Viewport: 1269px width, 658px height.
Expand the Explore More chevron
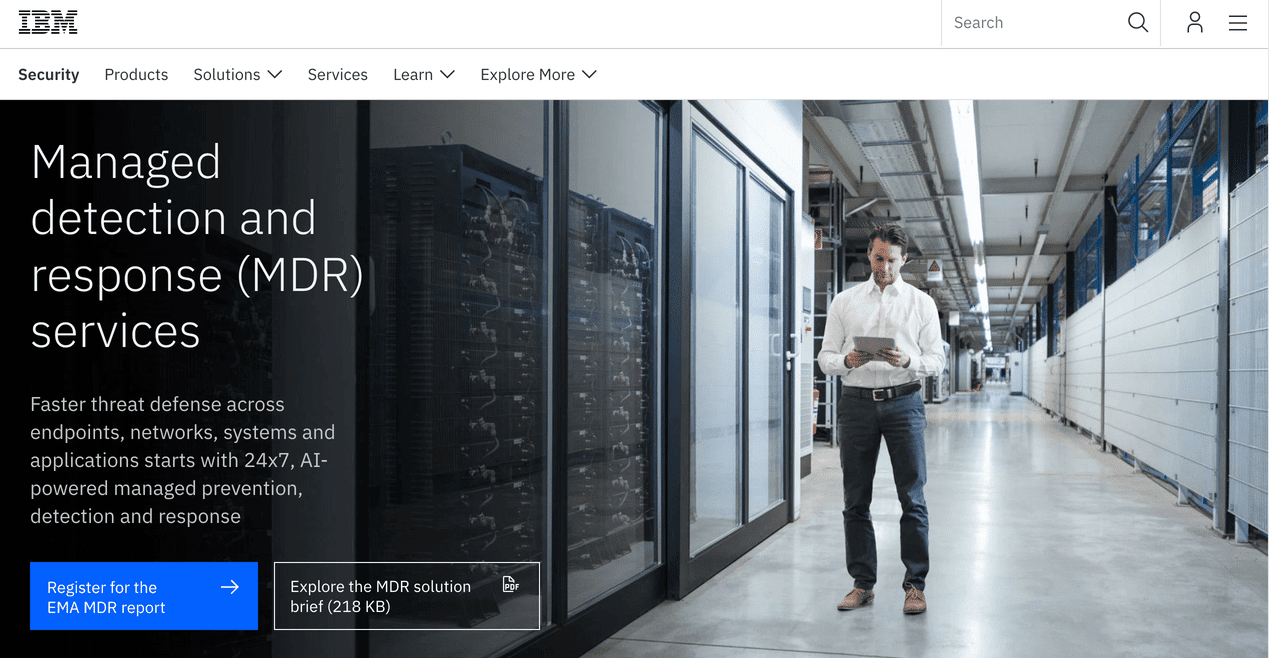590,74
